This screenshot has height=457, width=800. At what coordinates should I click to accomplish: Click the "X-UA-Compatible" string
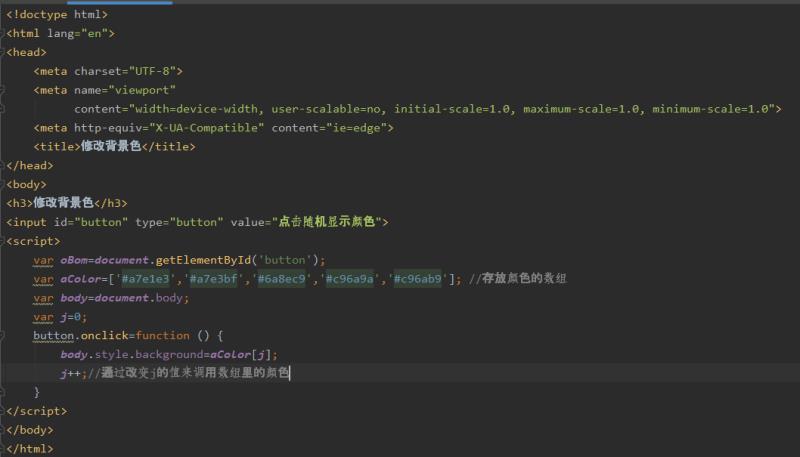click(207, 128)
